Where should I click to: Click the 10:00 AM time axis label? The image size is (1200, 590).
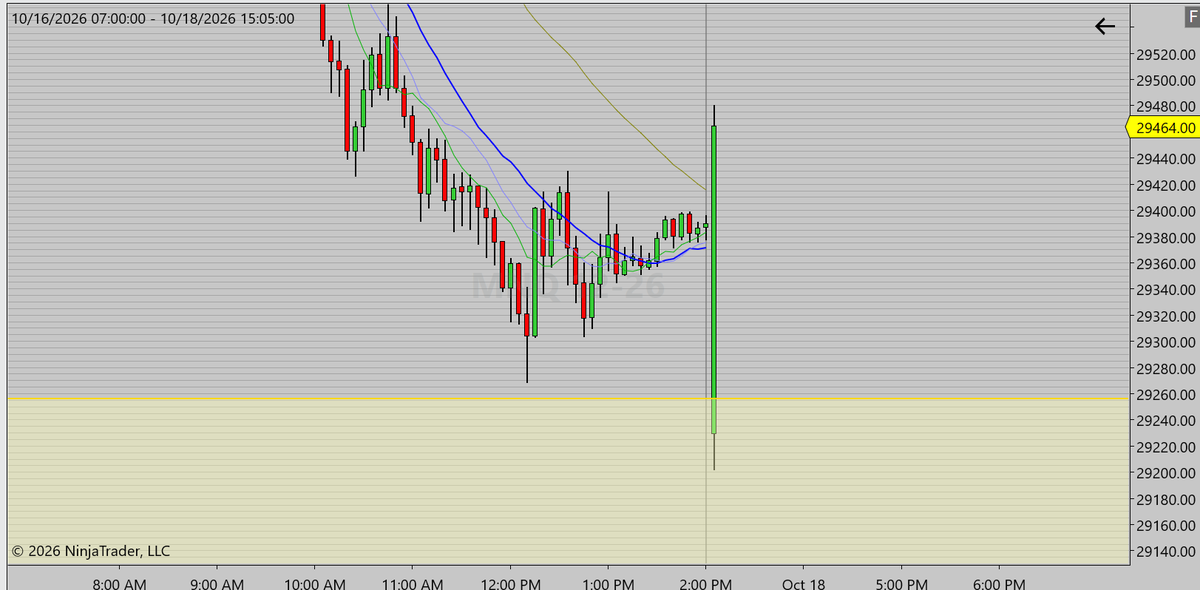click(314, 584)
